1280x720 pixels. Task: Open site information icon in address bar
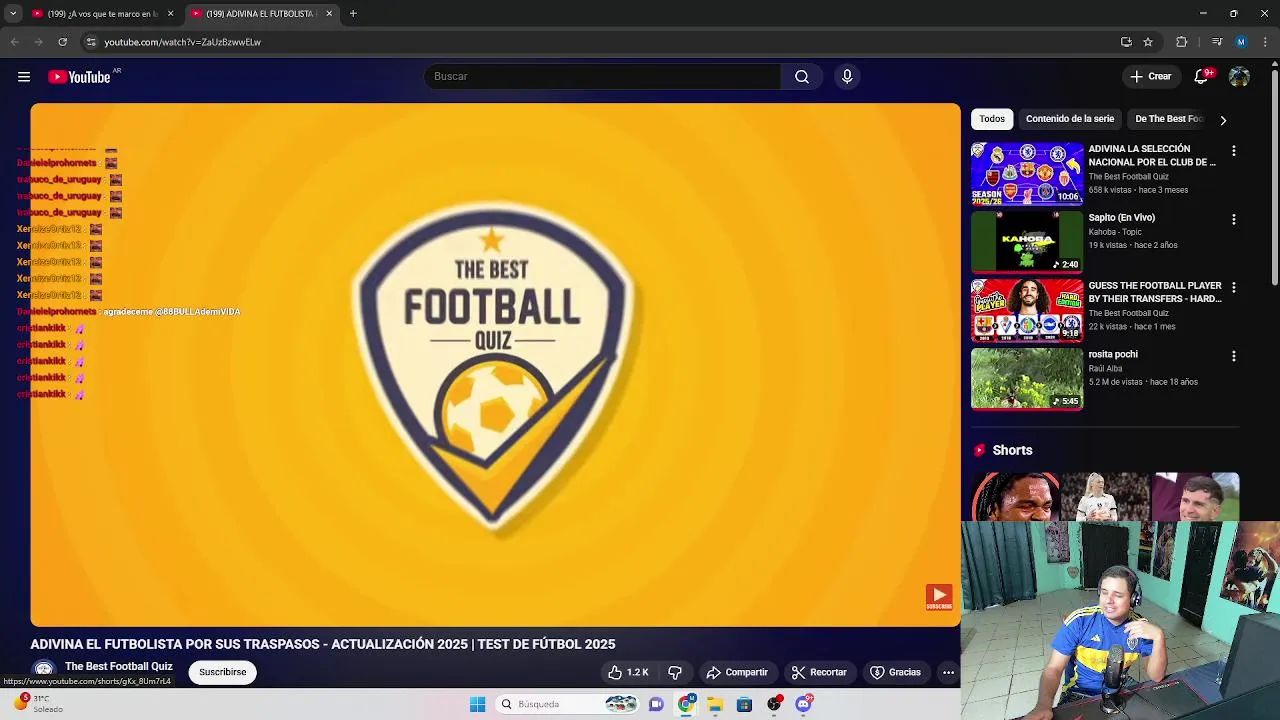pyautogui.click(x=91, y=42)
